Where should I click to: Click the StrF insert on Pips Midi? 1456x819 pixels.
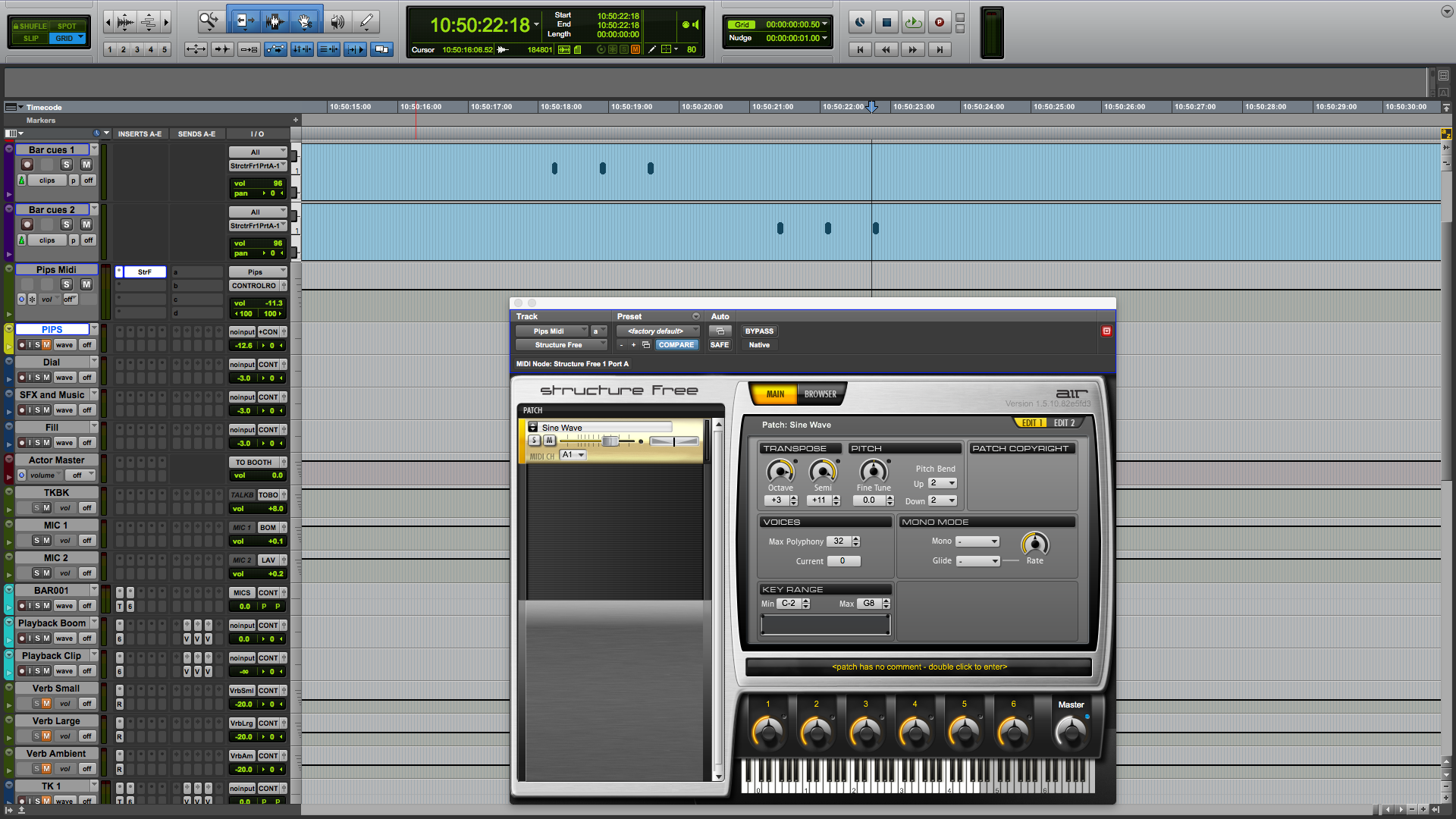(144, 271)
